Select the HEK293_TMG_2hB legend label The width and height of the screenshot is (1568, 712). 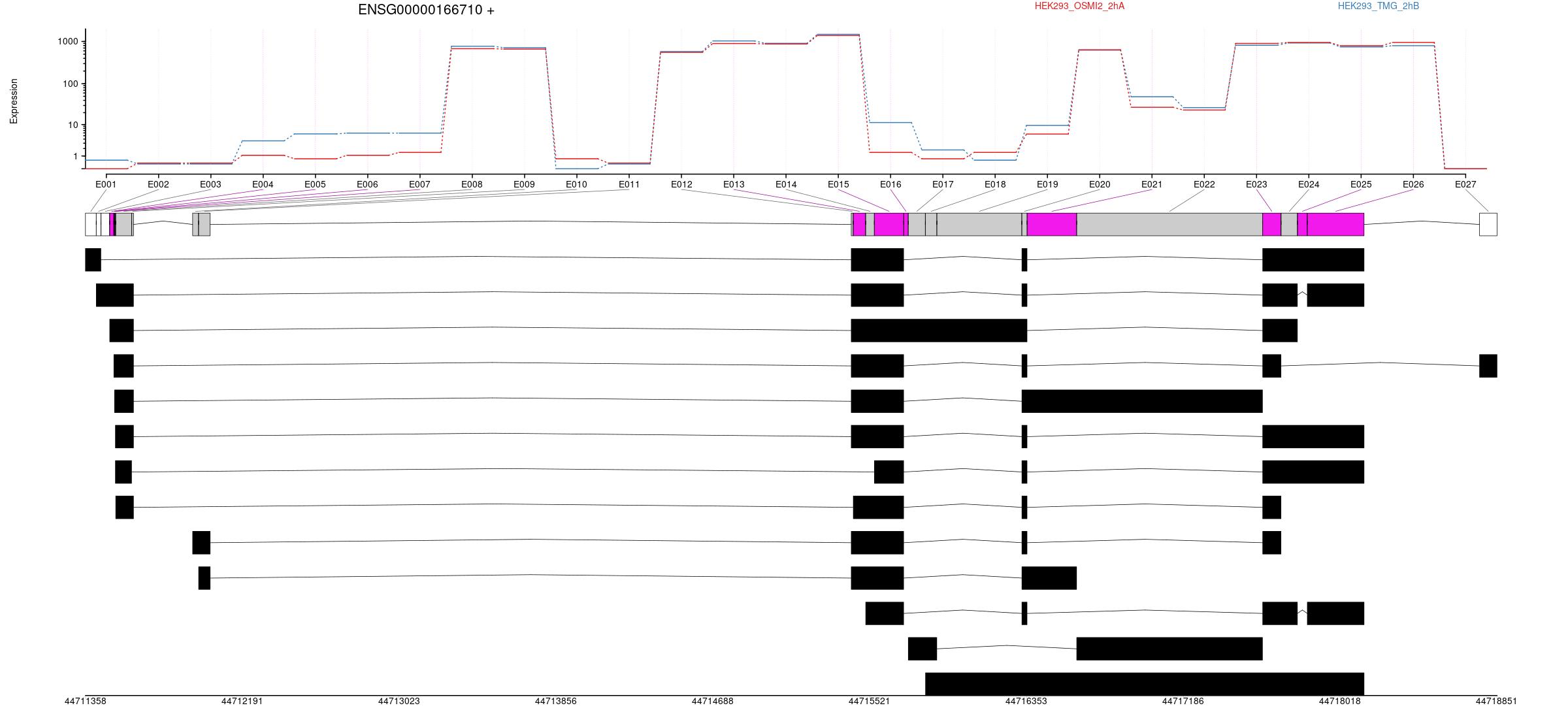[1379, 6]
